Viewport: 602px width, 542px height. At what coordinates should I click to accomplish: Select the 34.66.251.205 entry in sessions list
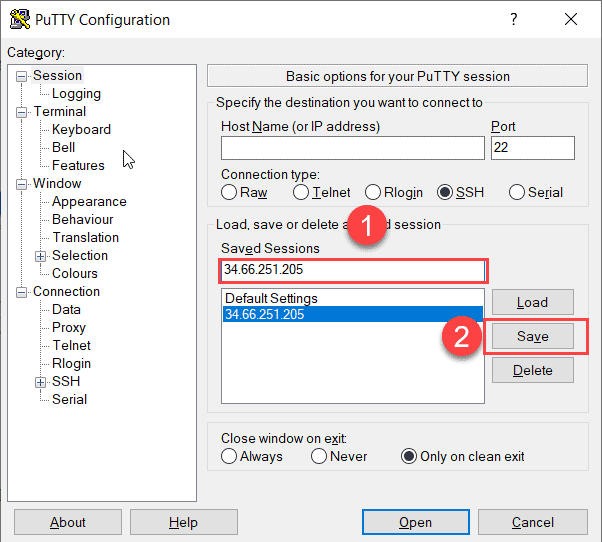(352, 314)
